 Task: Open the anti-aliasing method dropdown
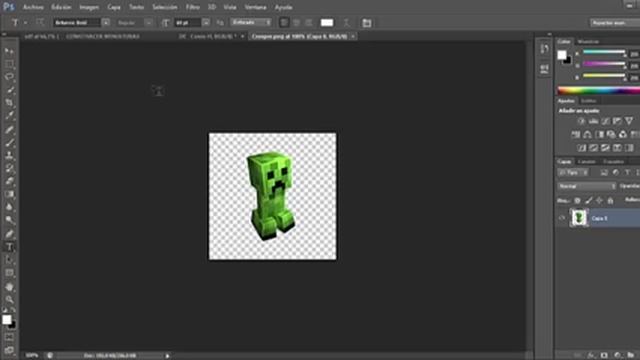(x=251, y=22)
